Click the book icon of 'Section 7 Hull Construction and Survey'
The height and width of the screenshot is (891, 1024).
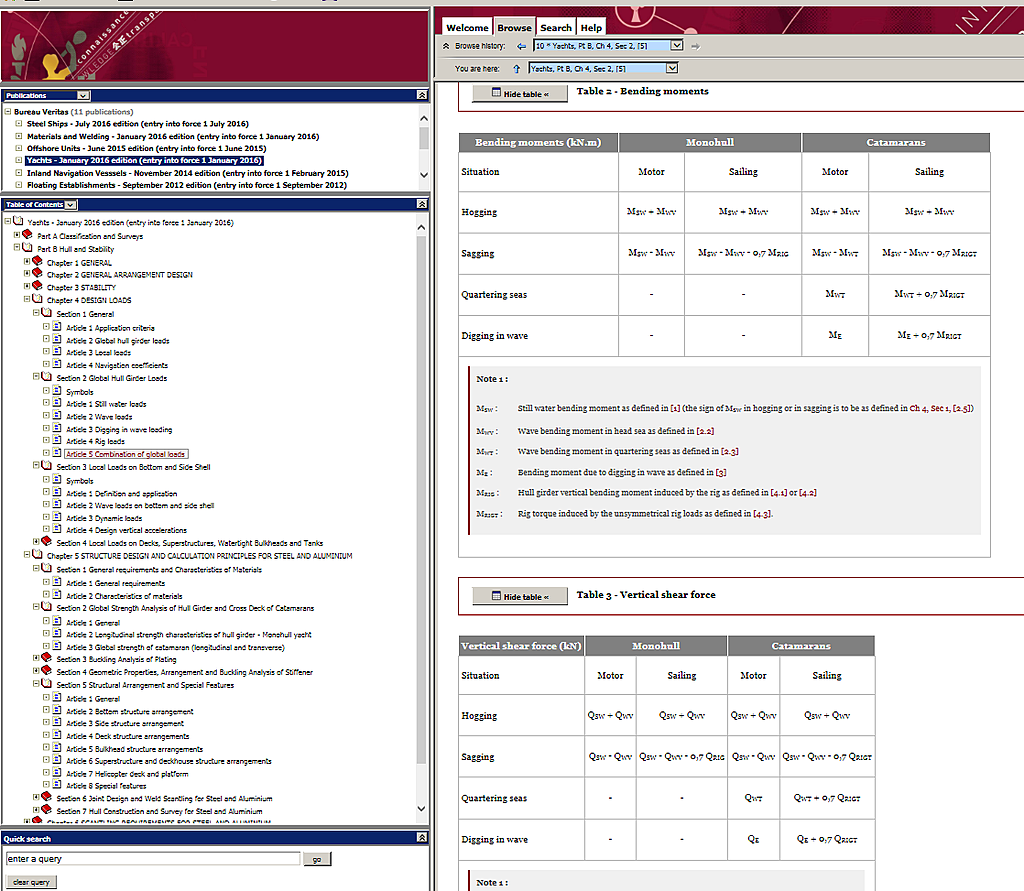click(x=46, y=810)
